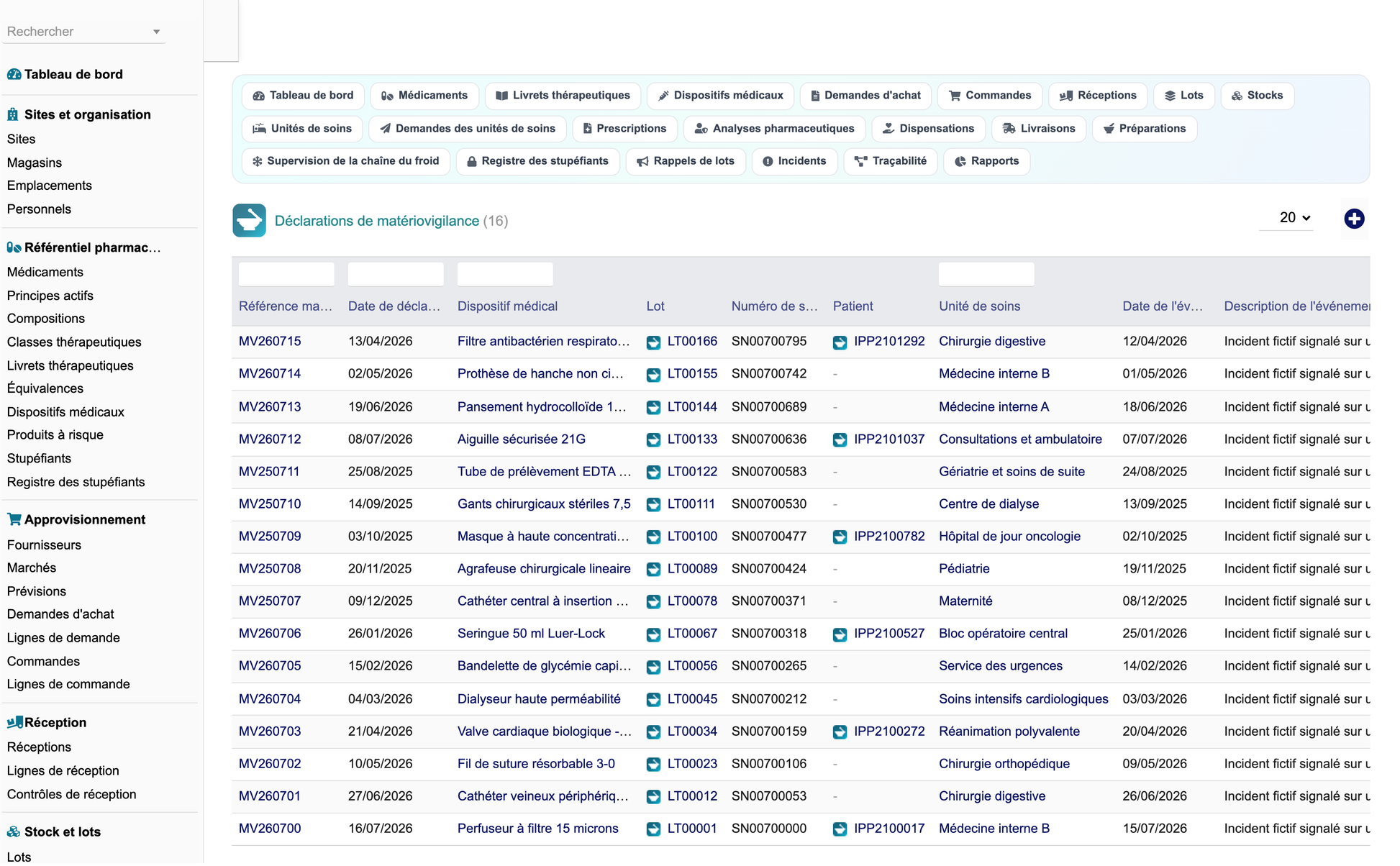Click the Déclarations de matériovigilance page icon
Screen dimensions: 1400x866
click(x=249, y=221)
